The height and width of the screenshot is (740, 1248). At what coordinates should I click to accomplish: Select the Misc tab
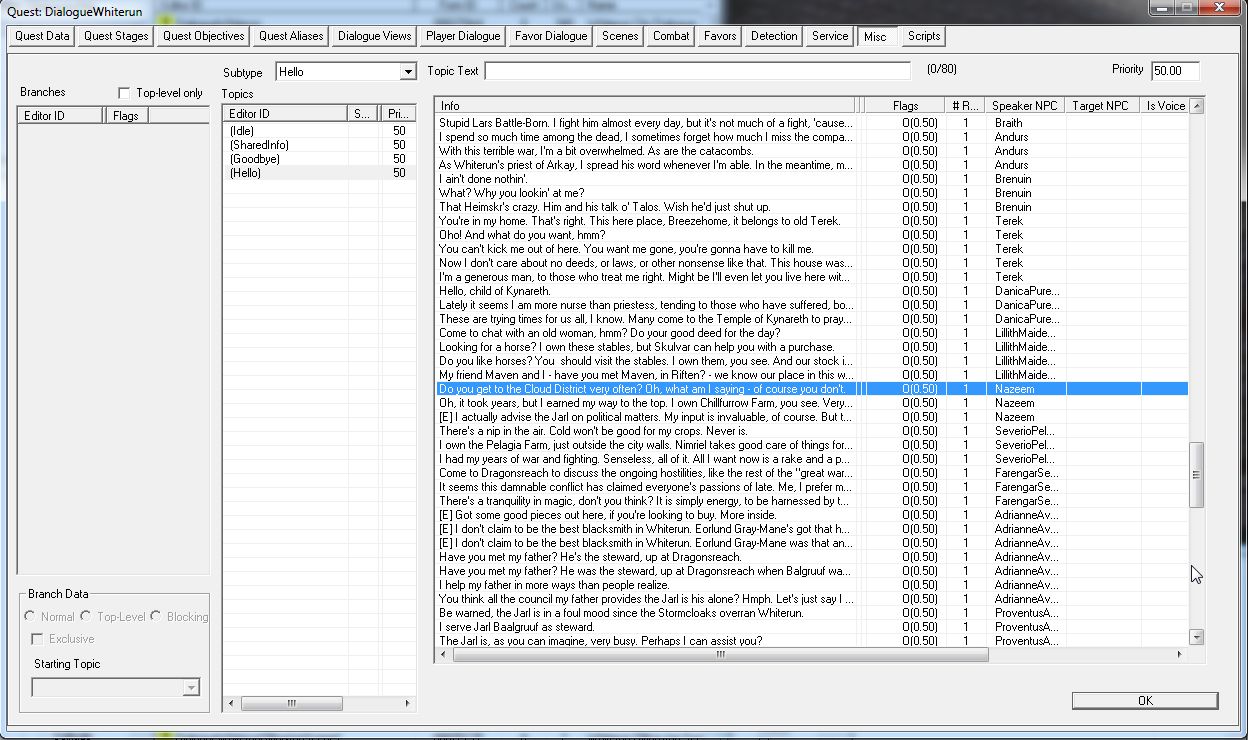tap(875, 37)
